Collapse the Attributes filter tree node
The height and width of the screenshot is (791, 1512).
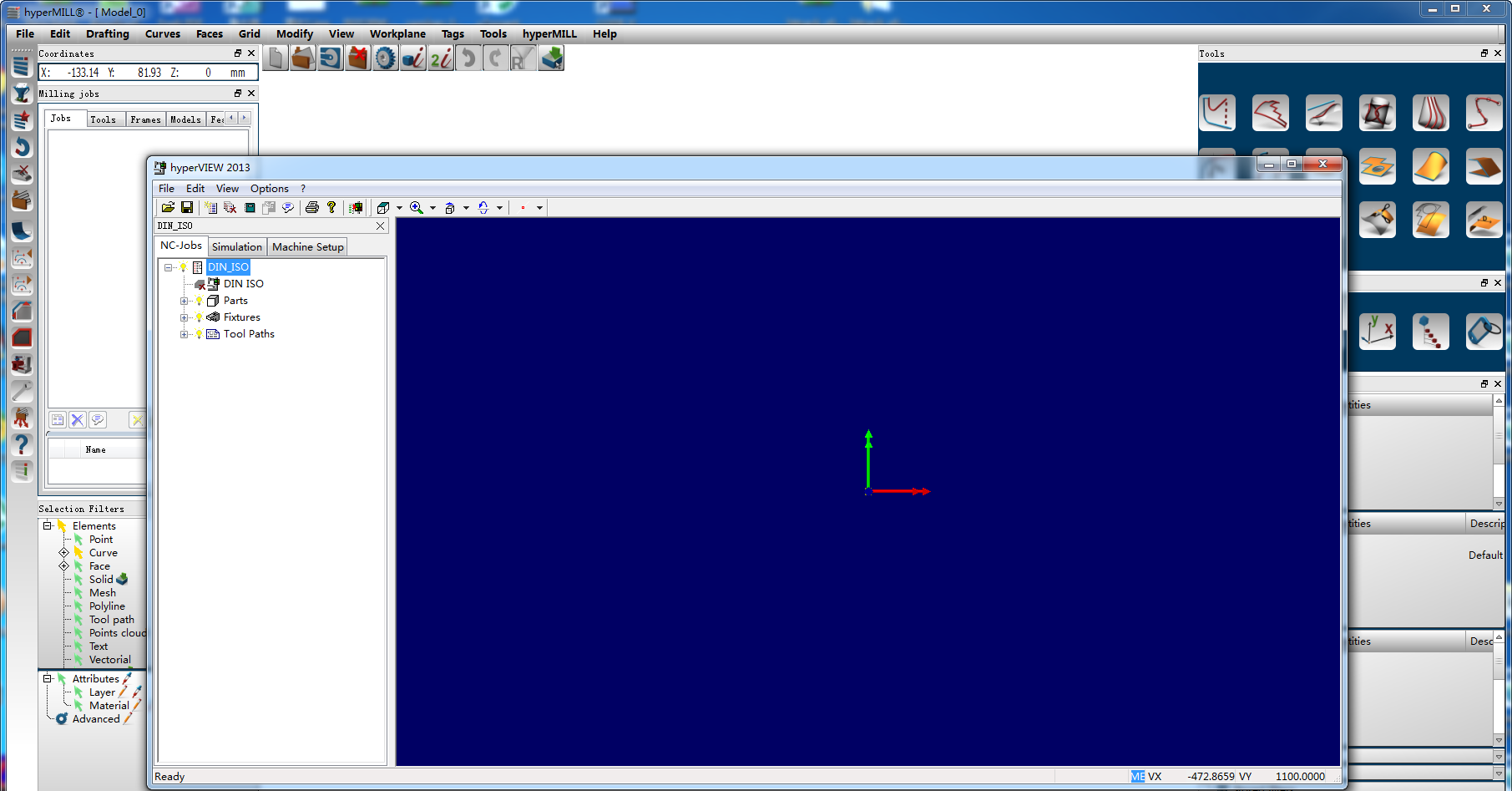(48, 678)
